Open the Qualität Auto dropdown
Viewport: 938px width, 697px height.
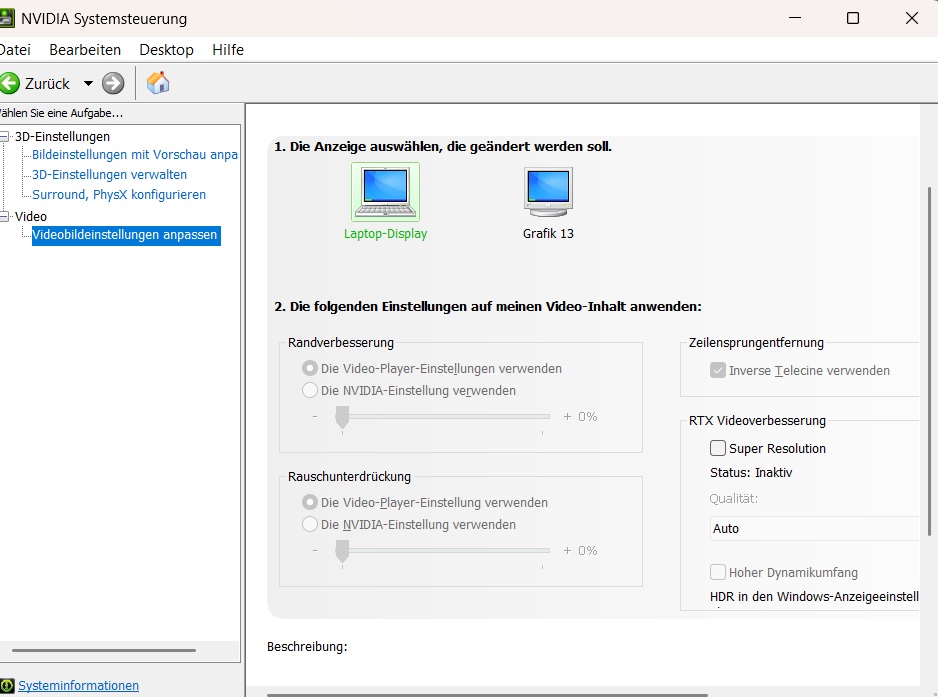pyautogui.click(x=814, y=529)
